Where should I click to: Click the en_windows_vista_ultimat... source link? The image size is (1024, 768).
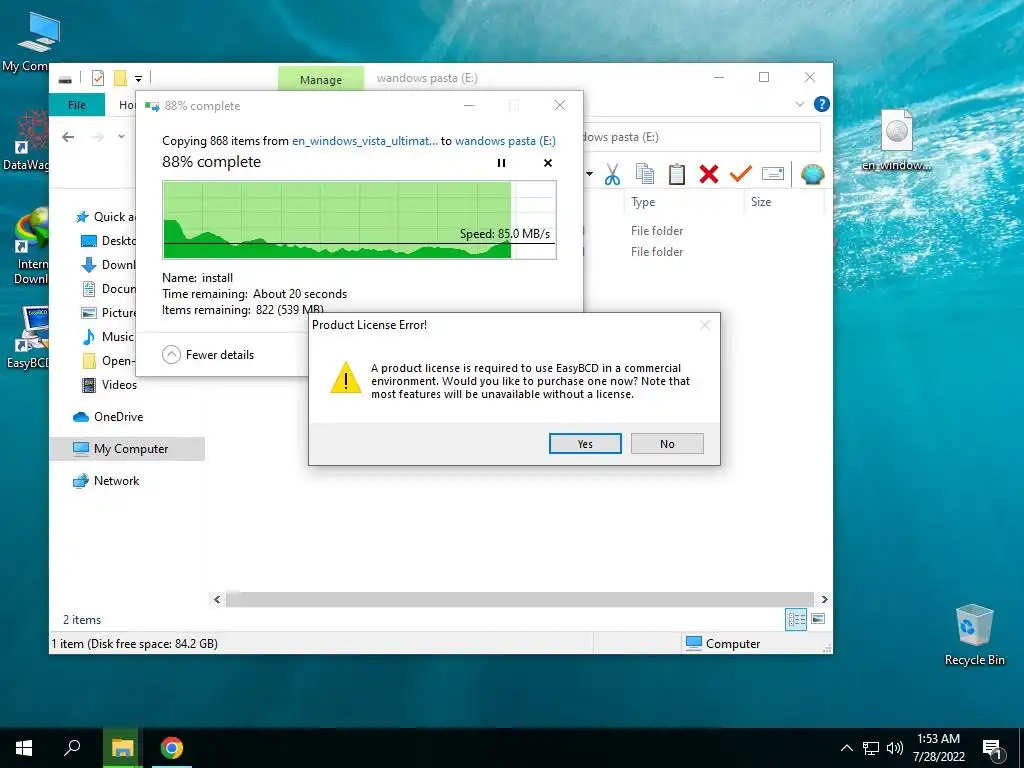click(x=365, y=140)
